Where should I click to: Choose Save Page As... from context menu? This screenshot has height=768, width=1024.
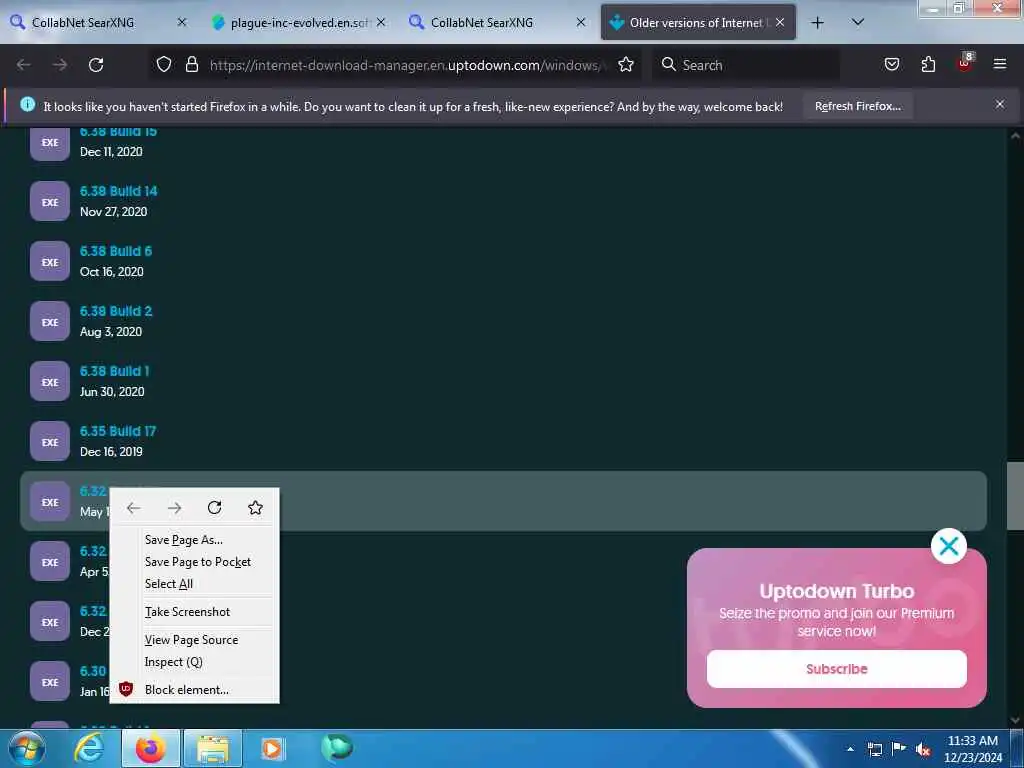[x=195, y=540]
